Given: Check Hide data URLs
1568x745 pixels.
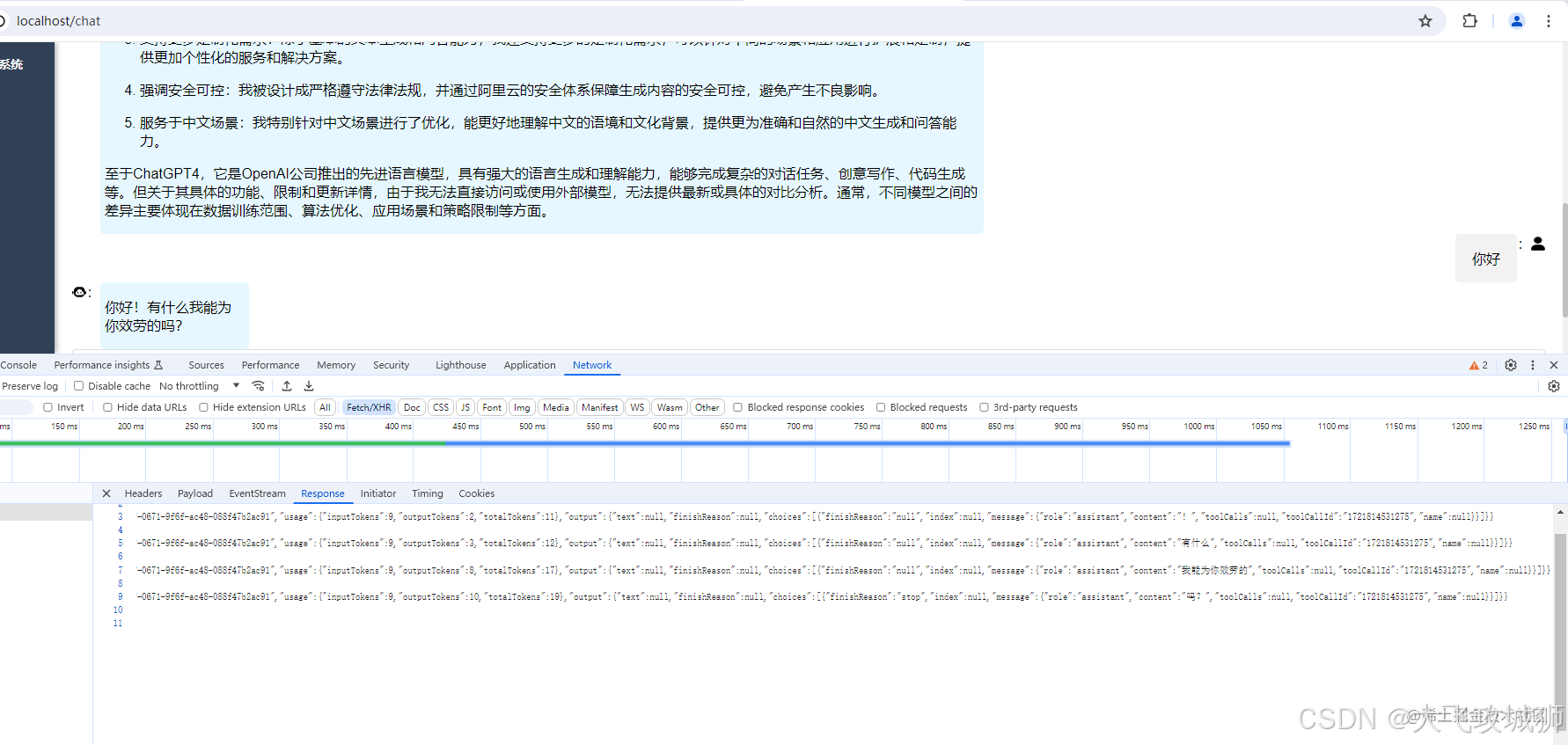Looking at the screenshot, I should click(107, 407).
